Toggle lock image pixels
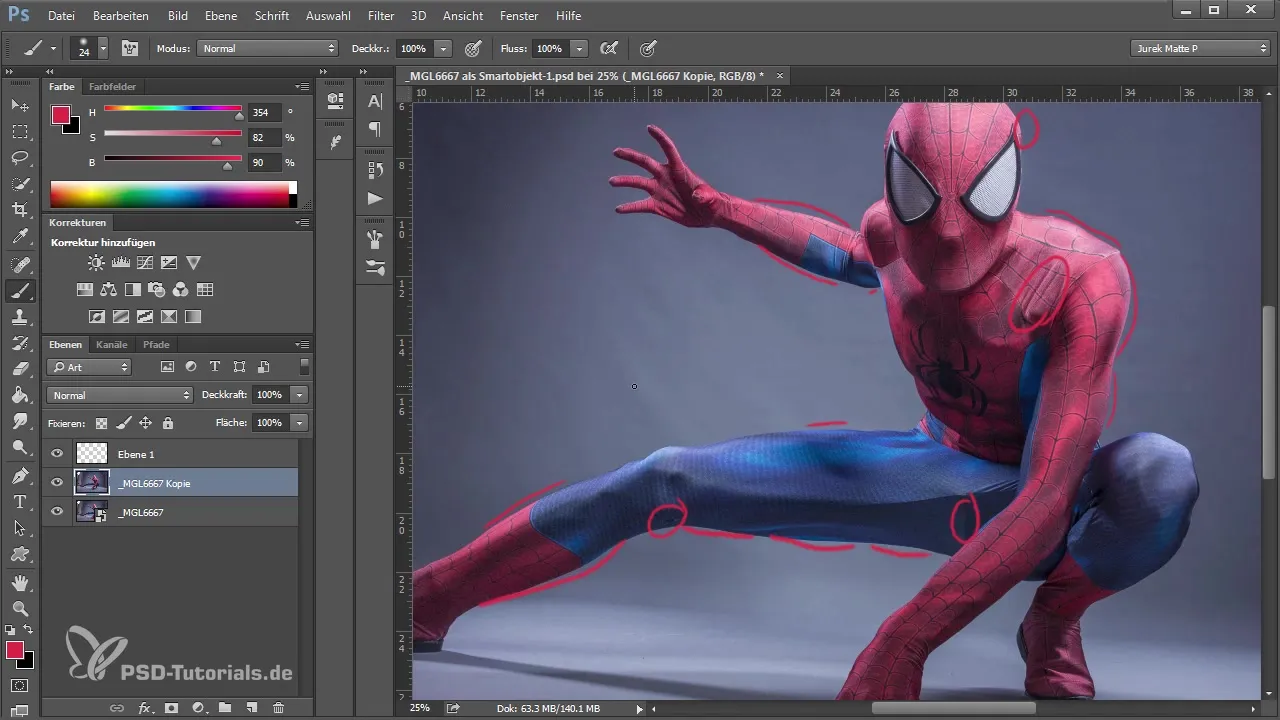Screen dimensions: 1280x720 point(123,423)
